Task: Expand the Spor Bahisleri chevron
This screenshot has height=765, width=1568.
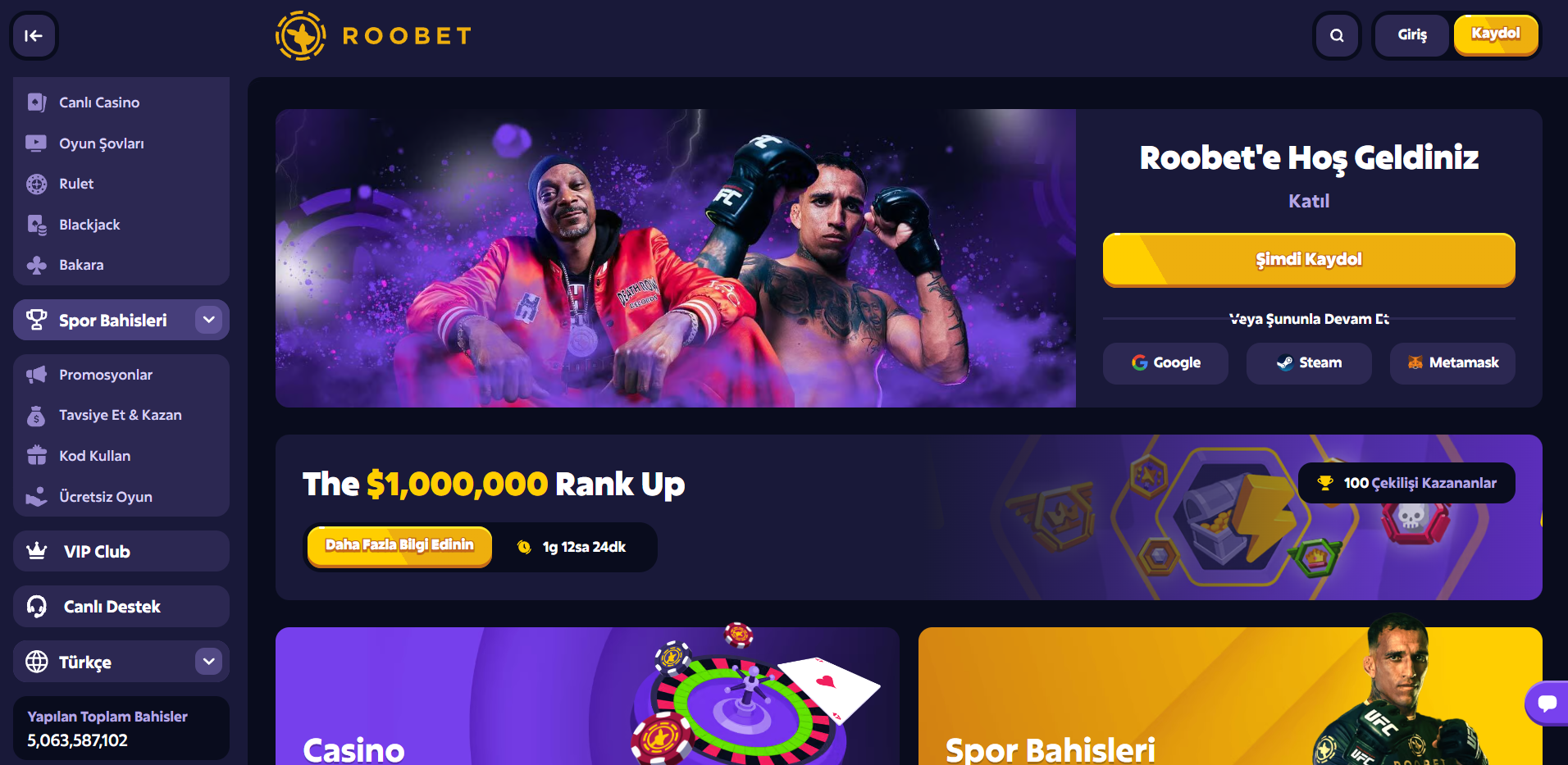Action: coord(209,320)
